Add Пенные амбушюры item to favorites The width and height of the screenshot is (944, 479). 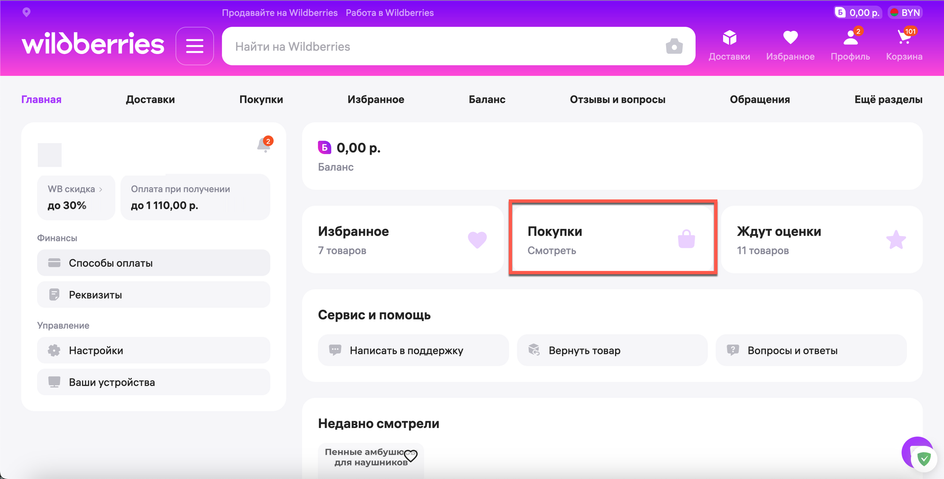410,456
